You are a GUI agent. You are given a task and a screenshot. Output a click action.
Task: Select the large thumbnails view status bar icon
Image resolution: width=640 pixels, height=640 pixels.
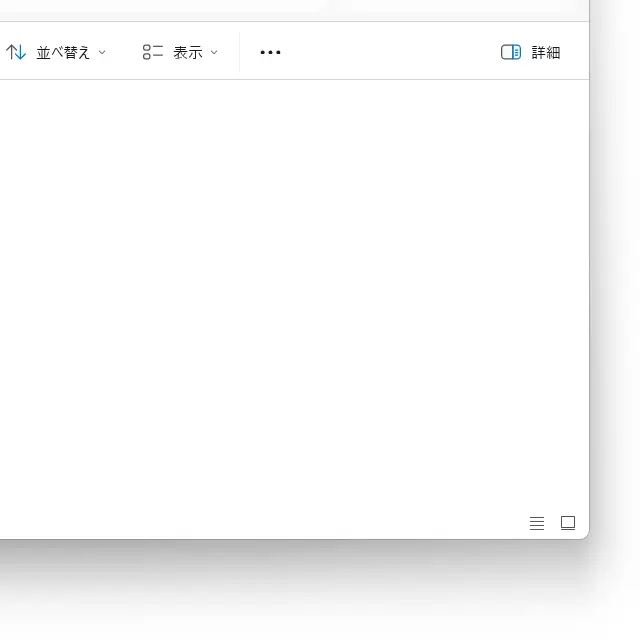(568, 523)
